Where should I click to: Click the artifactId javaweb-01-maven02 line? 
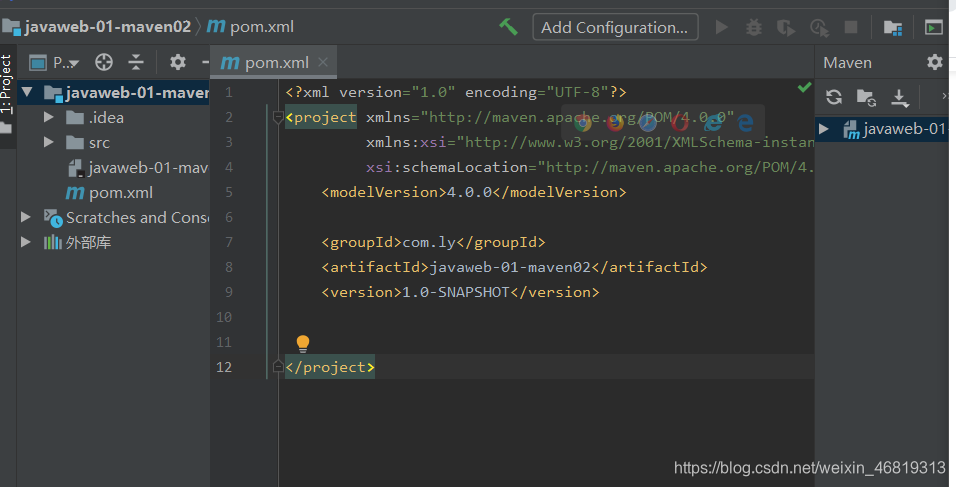click(514, 268)
